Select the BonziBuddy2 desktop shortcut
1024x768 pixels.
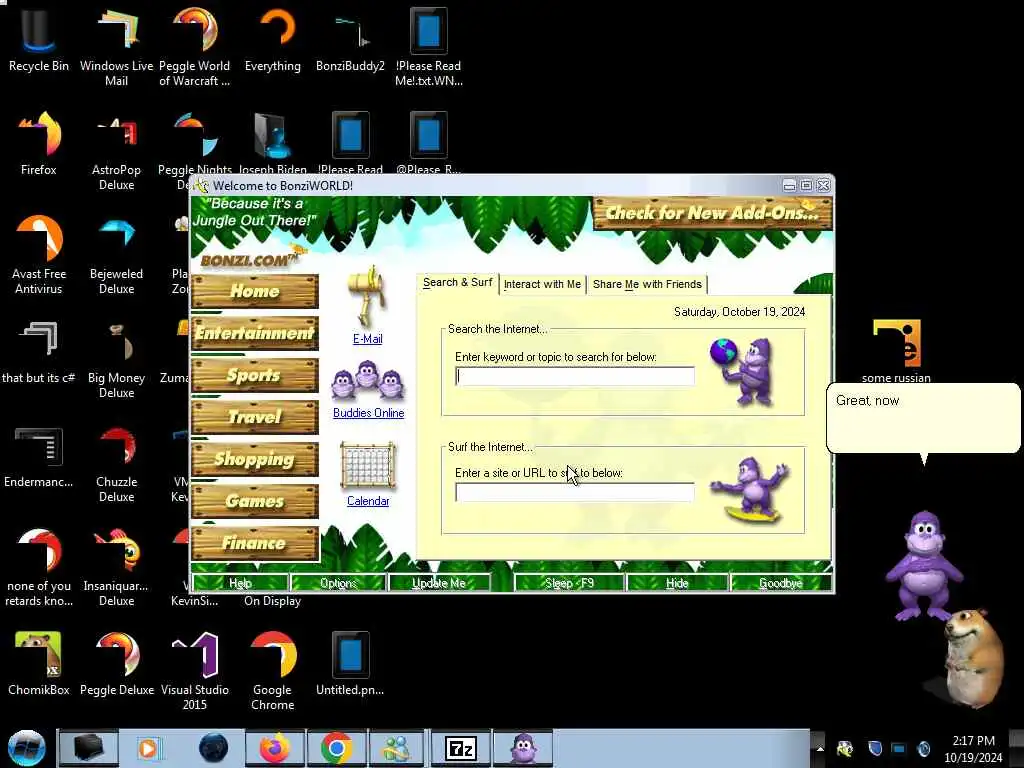[x=350, y=40]
